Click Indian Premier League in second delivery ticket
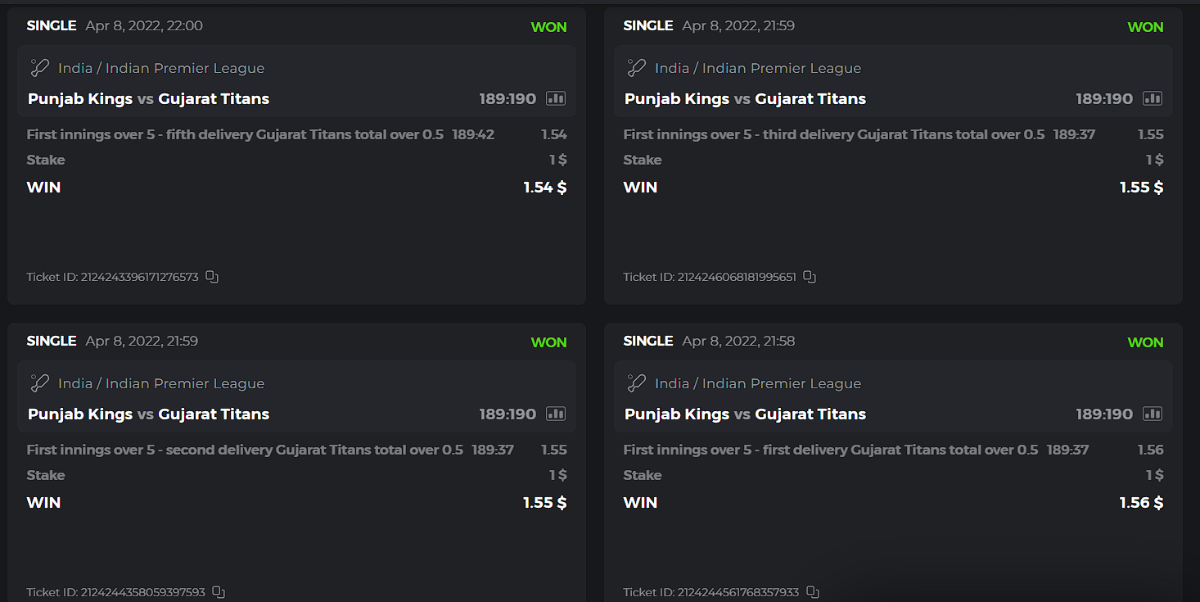The height and width of the screenshot is (602, 1200). pyautogui.click(x=185, y=383)
